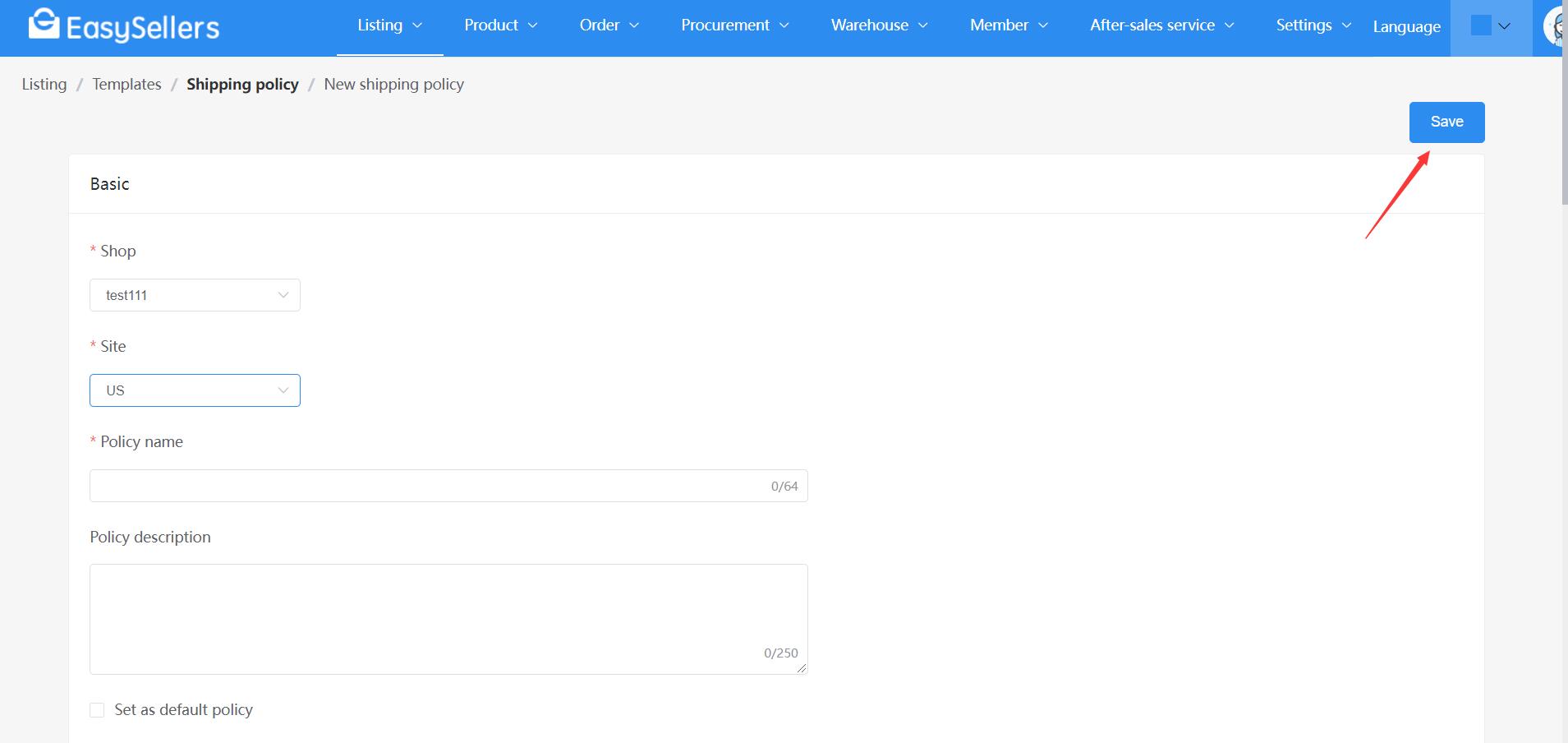Open the Product menu
This screenshot has height=743, width=1568.
[x=500, y=25]
